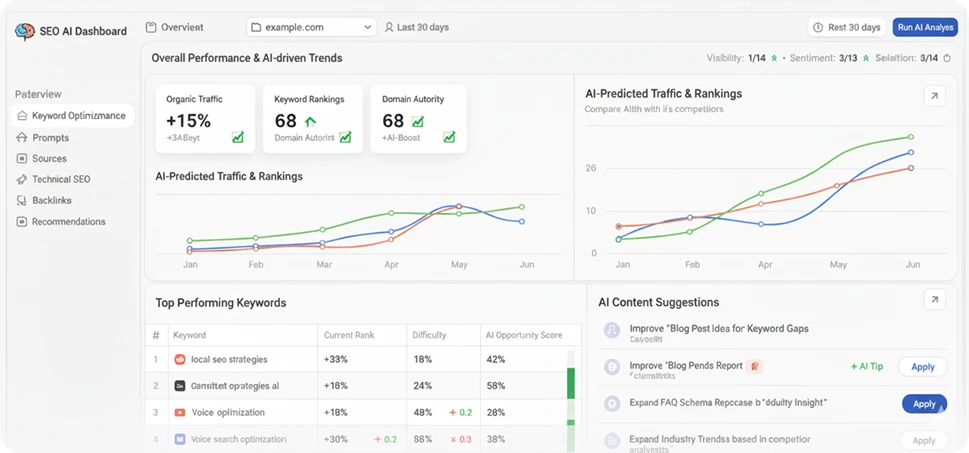Open the Last 30 days date filter
969x453 pixels.
point(419,27)
